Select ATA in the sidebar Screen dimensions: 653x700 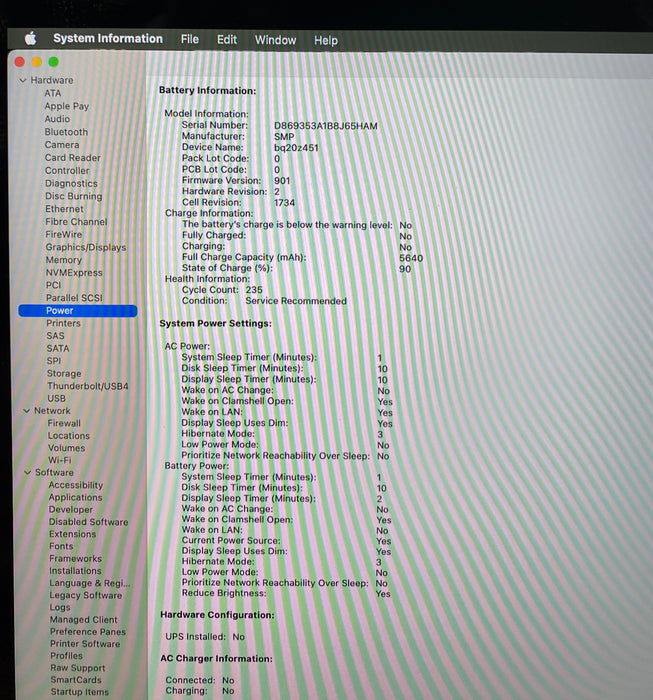[x=53, y=93]
